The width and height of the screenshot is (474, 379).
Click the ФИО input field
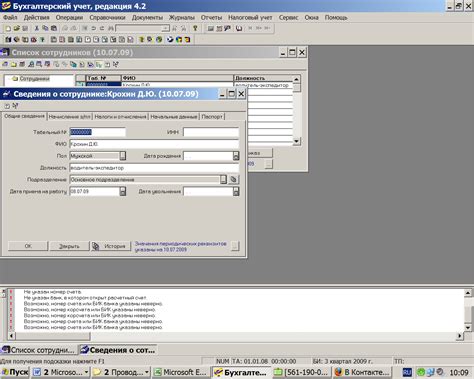[154, 144]
